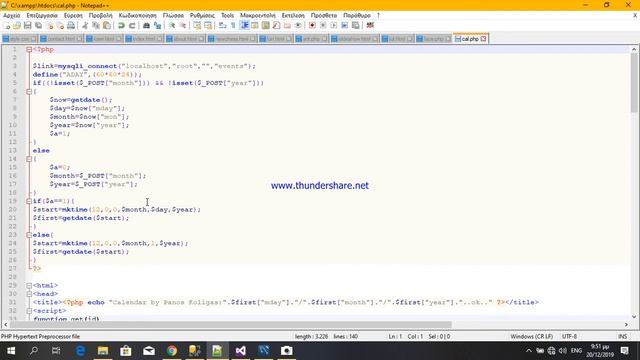Collapse the <html> fold on line 29

29,285
